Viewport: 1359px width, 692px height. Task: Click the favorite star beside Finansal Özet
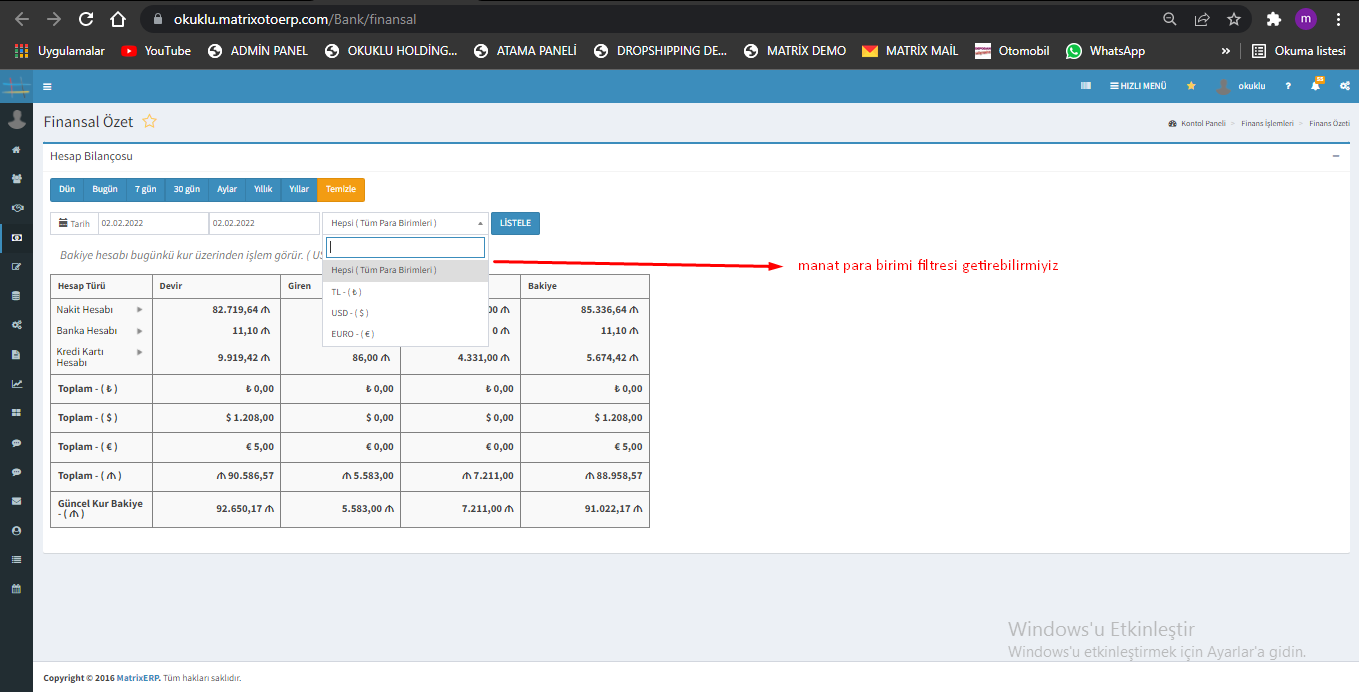pyautogui.click(x=150, y=121)
